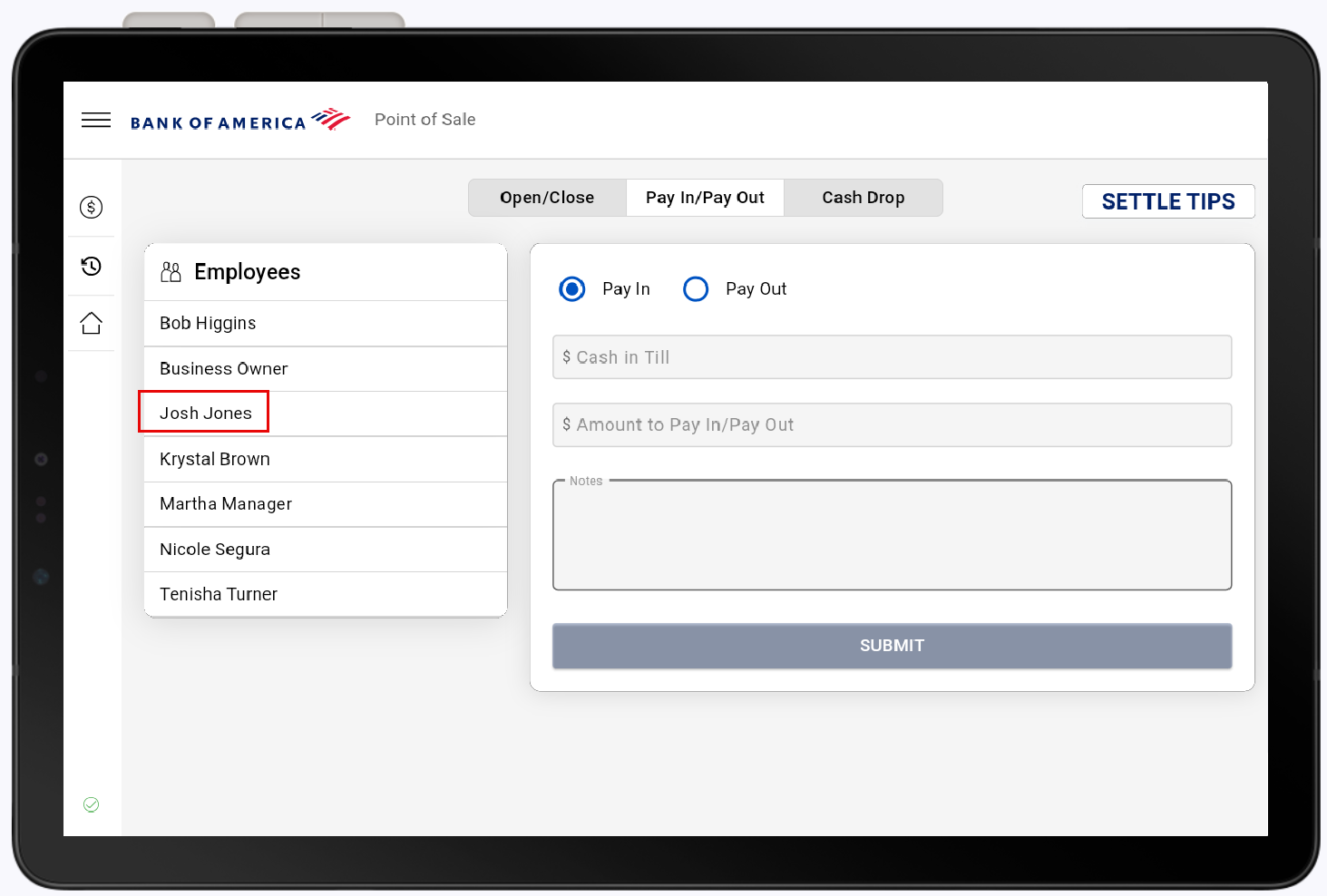The image size is (1327, 896).
Task: Pick Tenisha Turner in the Employees list
Action: [x=218, y=594]
